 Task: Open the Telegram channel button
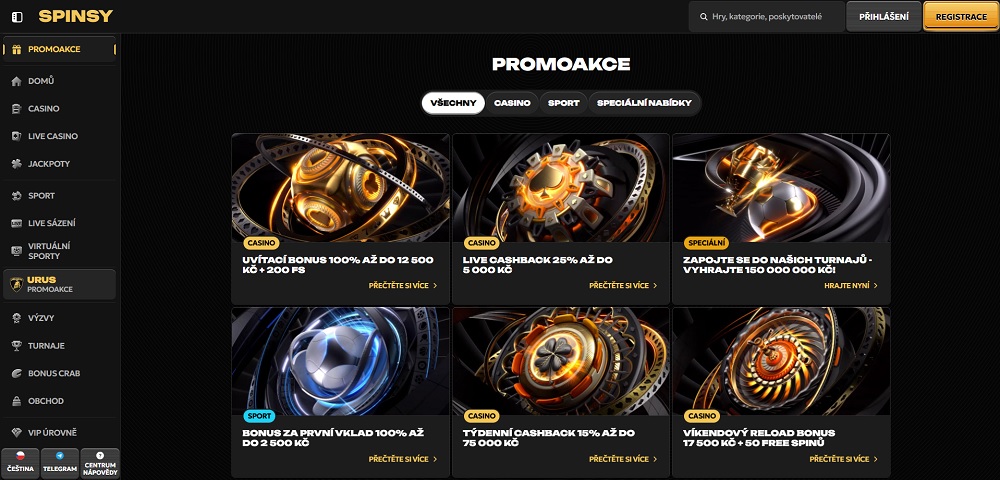pos(60,463)
